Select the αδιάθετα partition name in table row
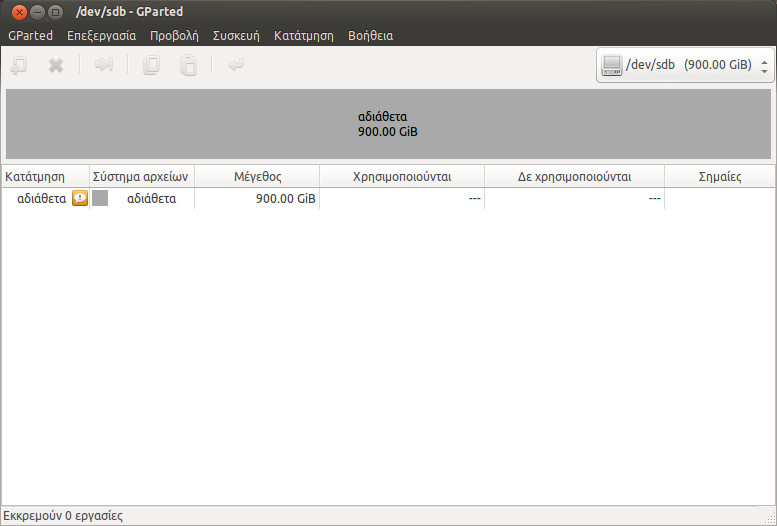 42,199
